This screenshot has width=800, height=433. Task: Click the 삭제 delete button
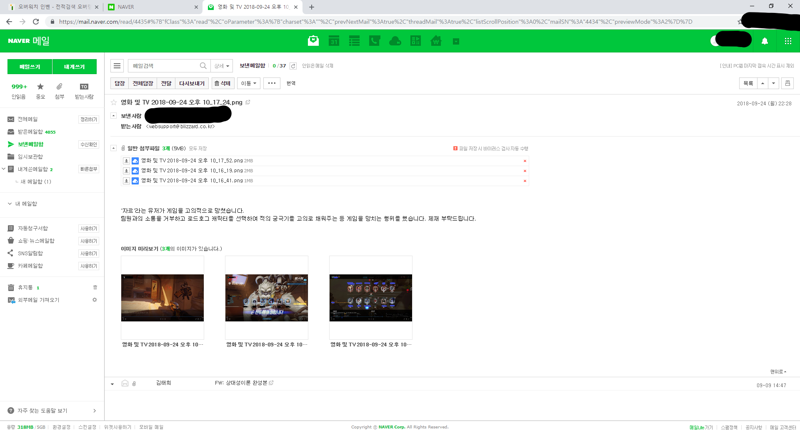click(222, 83)
